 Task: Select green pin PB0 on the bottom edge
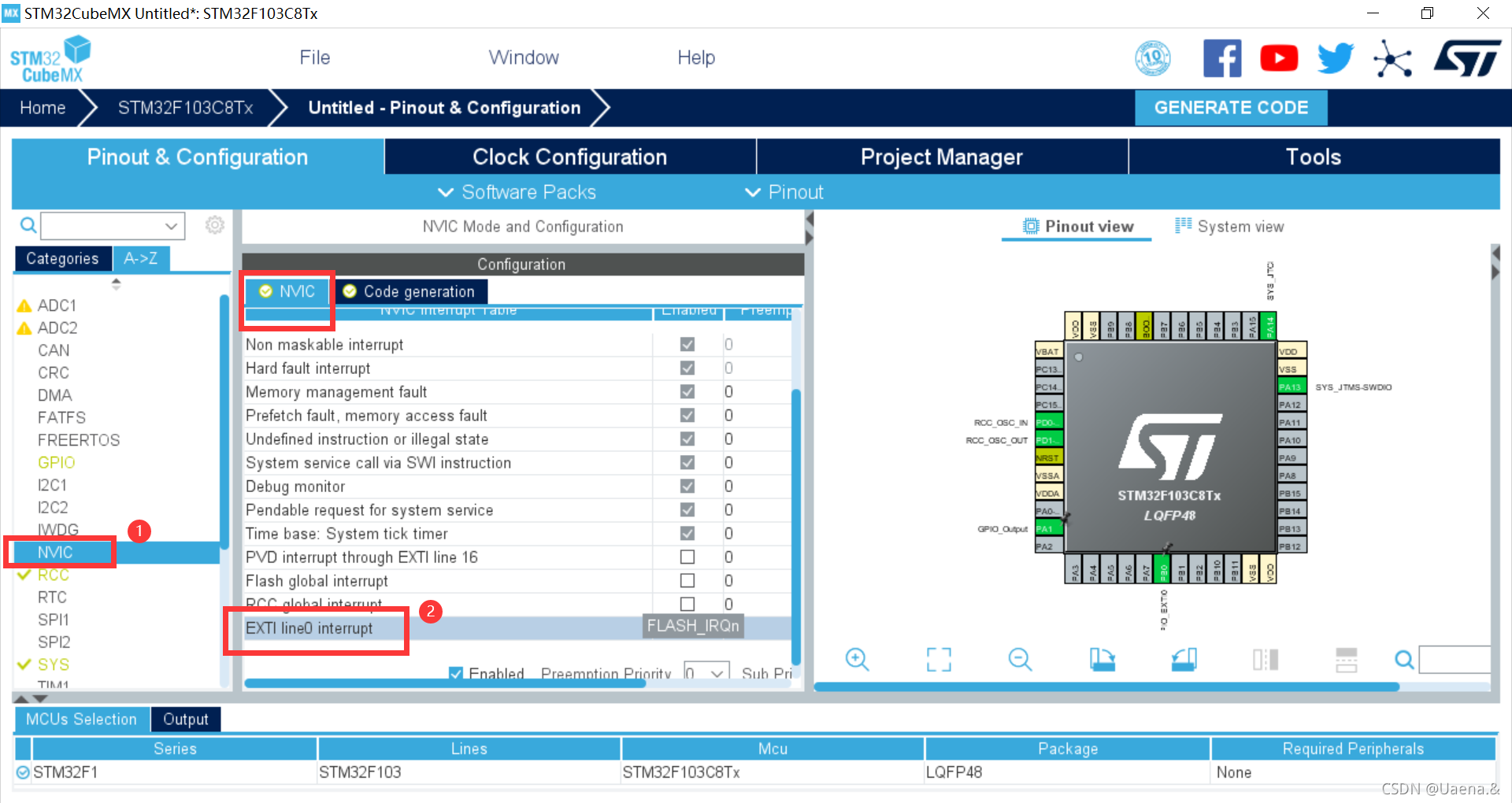click(1163, 569)
